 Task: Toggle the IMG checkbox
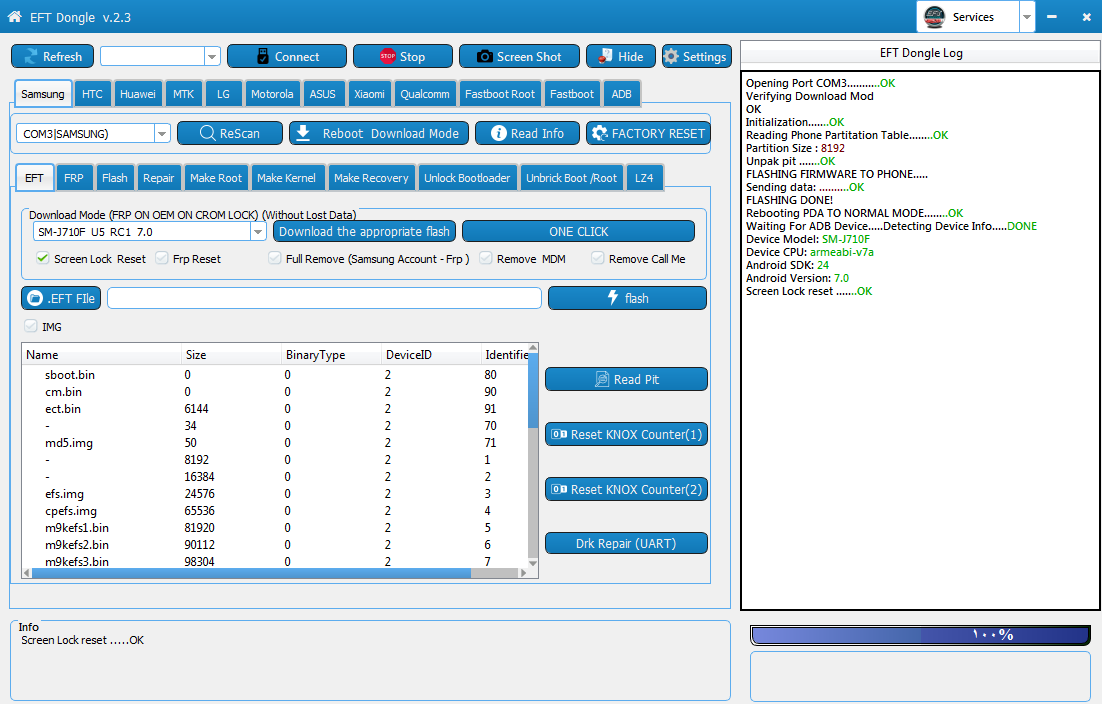pyautogui.click(x=31, y=326)
